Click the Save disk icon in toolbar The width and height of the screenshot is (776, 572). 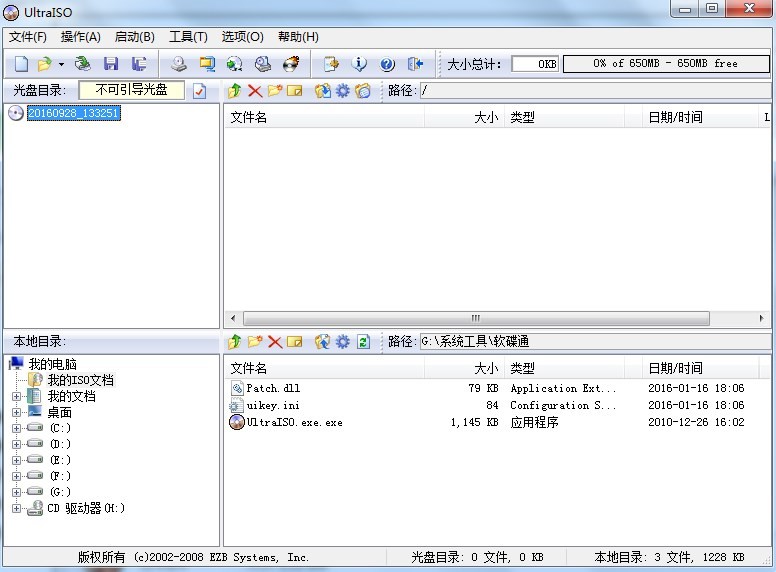pos(111,64)
